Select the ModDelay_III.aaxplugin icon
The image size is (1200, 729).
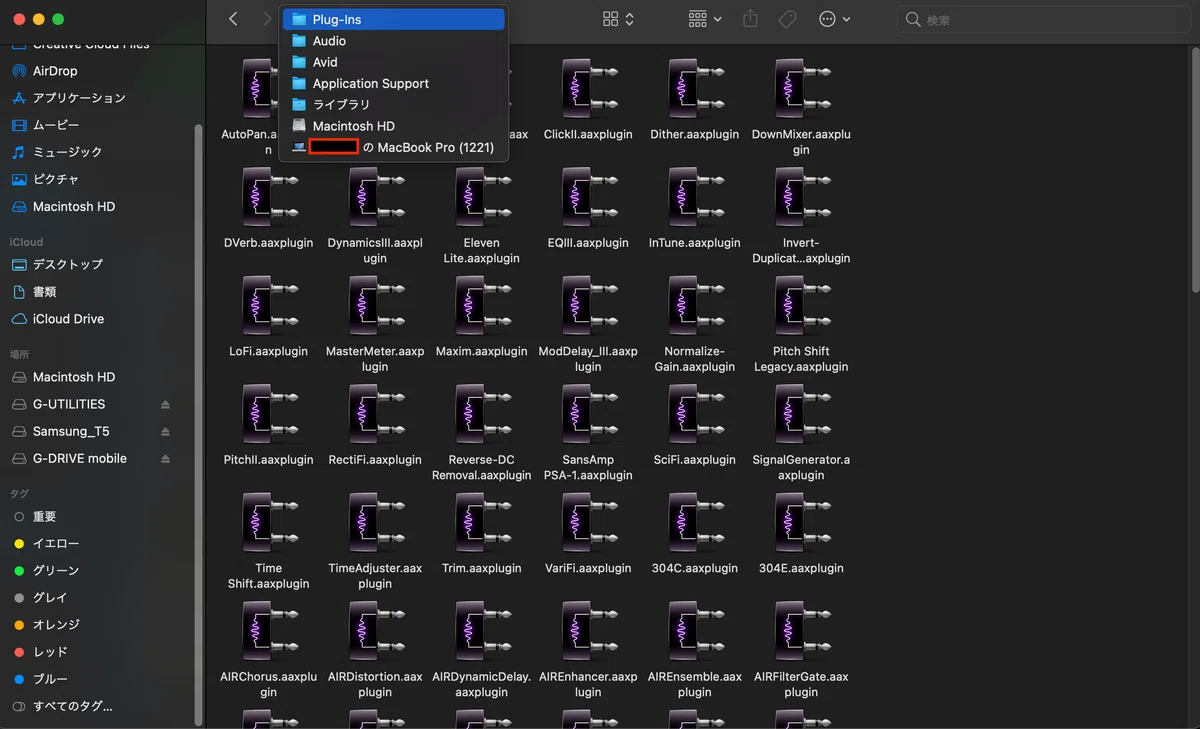[588, 306]
